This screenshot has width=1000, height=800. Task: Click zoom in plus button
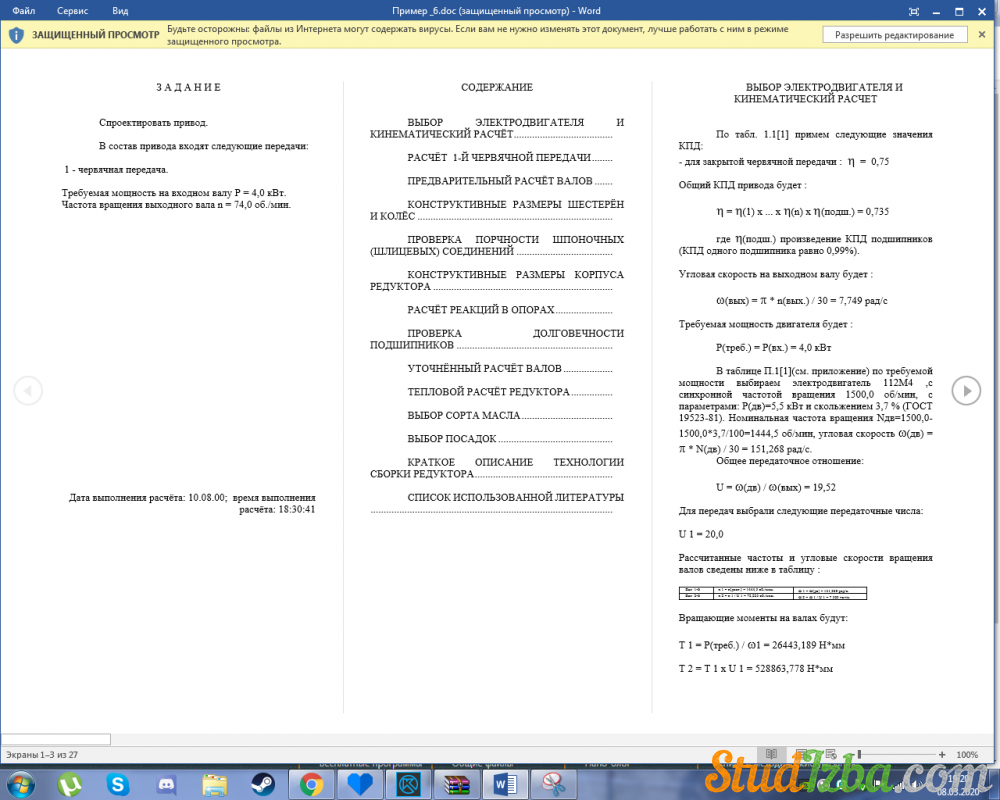(942, 754)
